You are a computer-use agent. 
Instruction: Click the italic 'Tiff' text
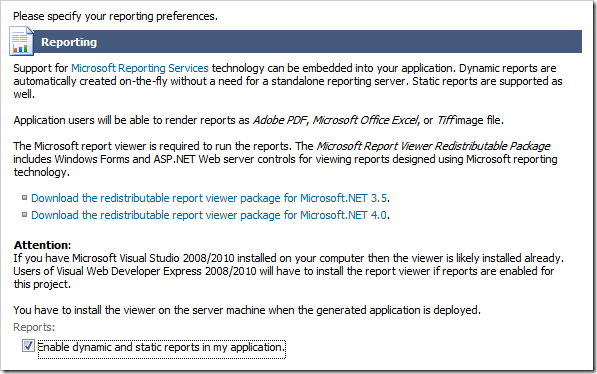point(445,120)
